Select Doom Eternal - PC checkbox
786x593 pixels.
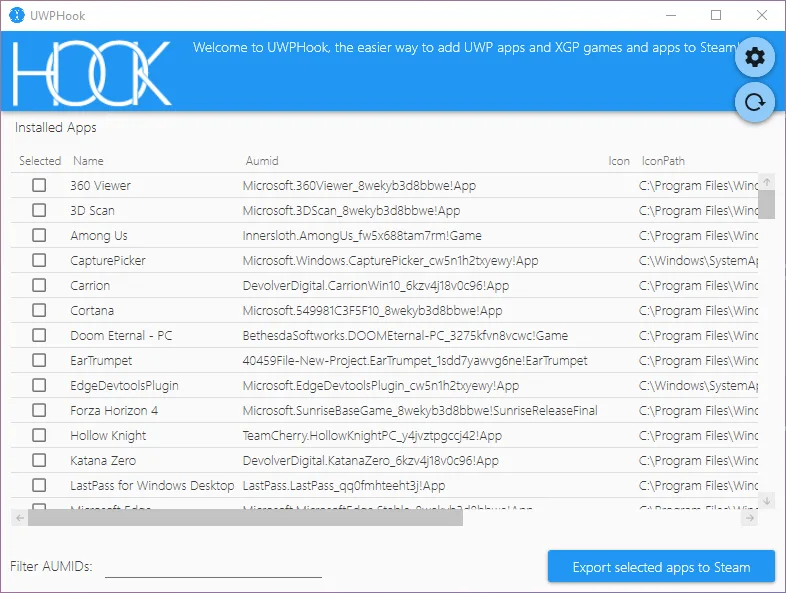[x=39, y=335]
